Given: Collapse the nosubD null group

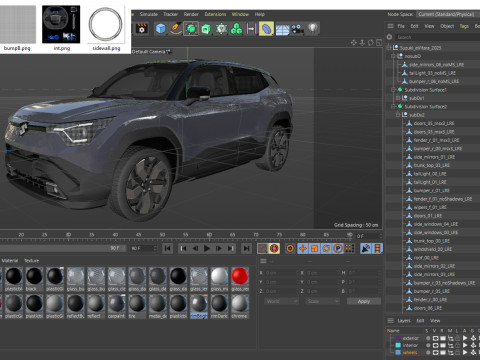Looking at the screenshot, I should click(393, 56).
